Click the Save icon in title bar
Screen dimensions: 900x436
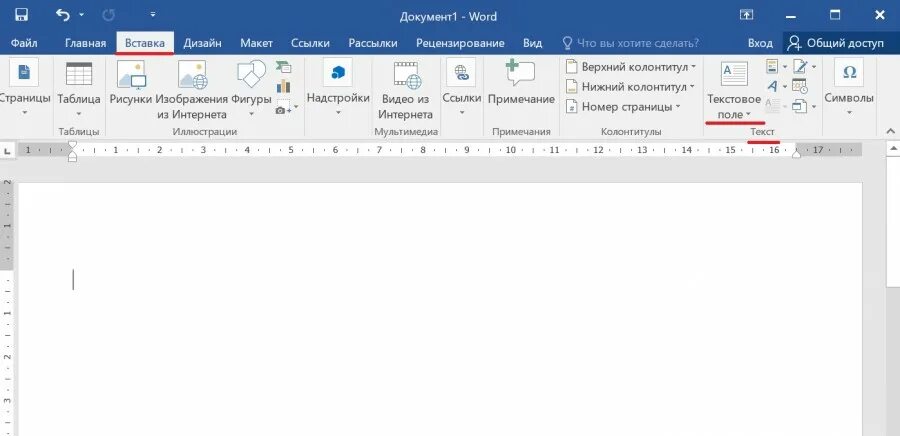click(x=21, y=15)
